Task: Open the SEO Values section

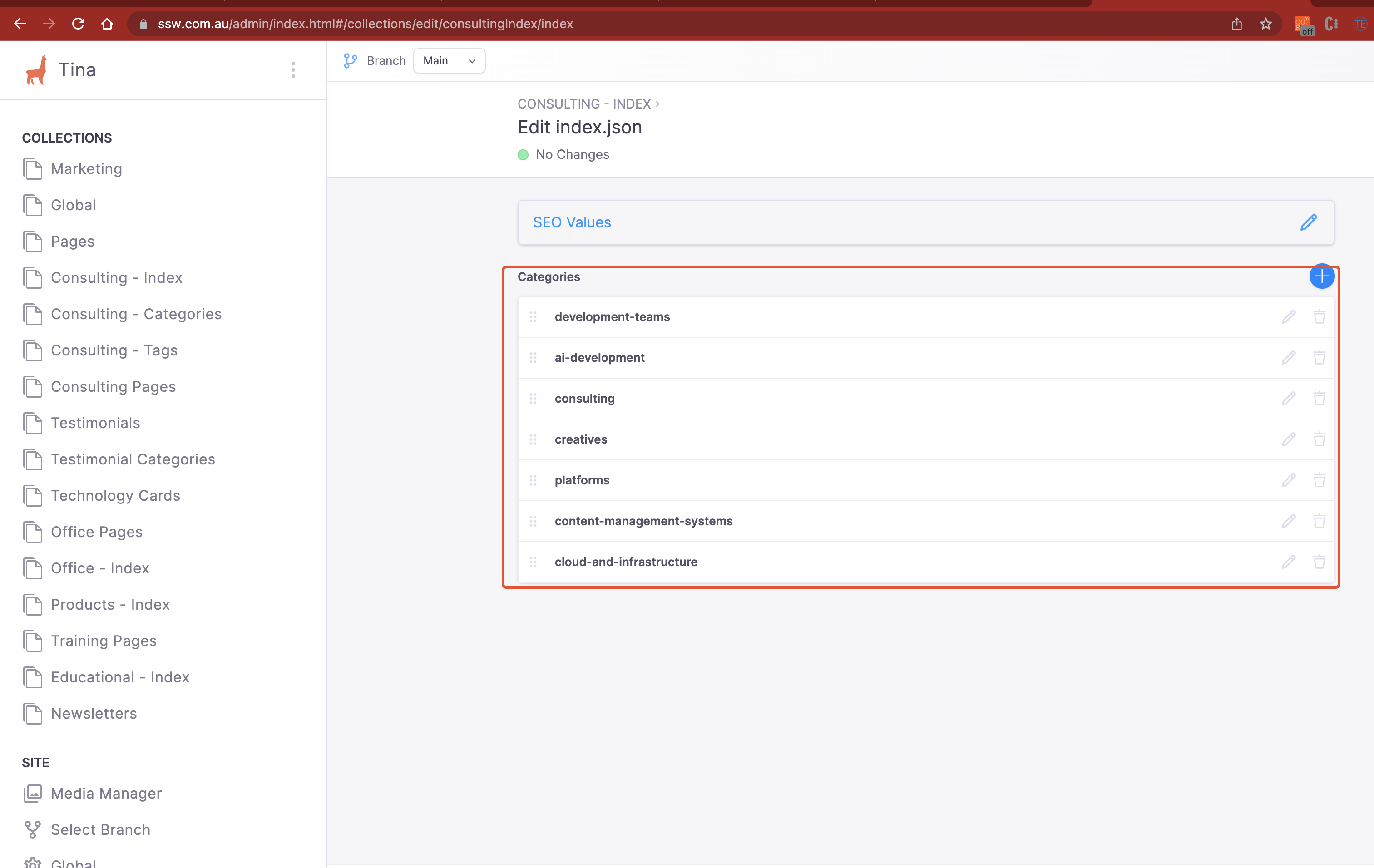Action: 572,222
